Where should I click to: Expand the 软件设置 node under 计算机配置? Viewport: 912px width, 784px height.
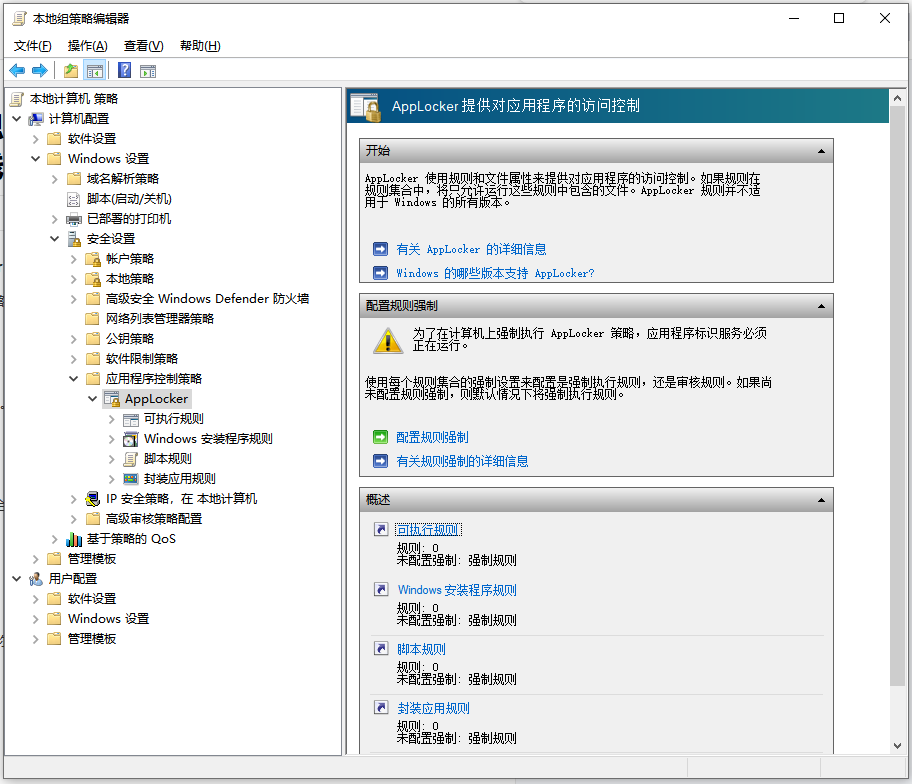coord(35,139)
